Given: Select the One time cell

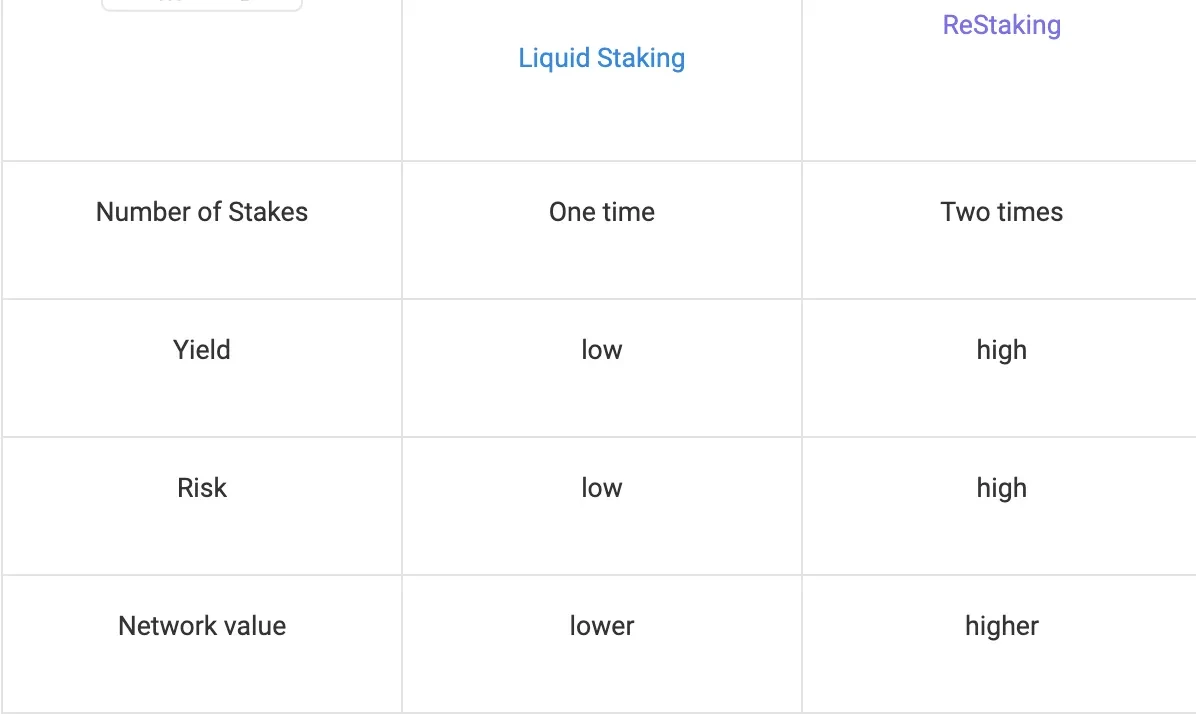Looking at the screenshot, I should tap(601, 212).
